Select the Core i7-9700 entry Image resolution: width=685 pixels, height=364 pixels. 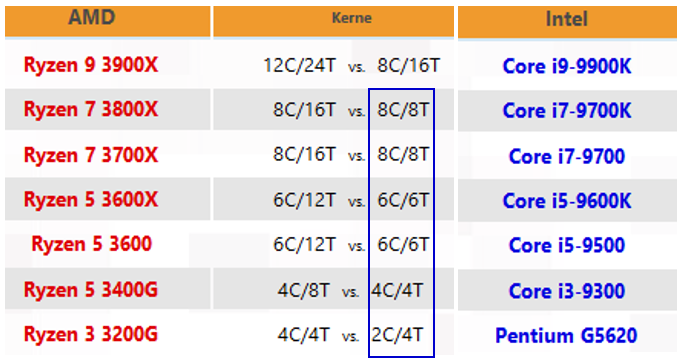[567, 156]
